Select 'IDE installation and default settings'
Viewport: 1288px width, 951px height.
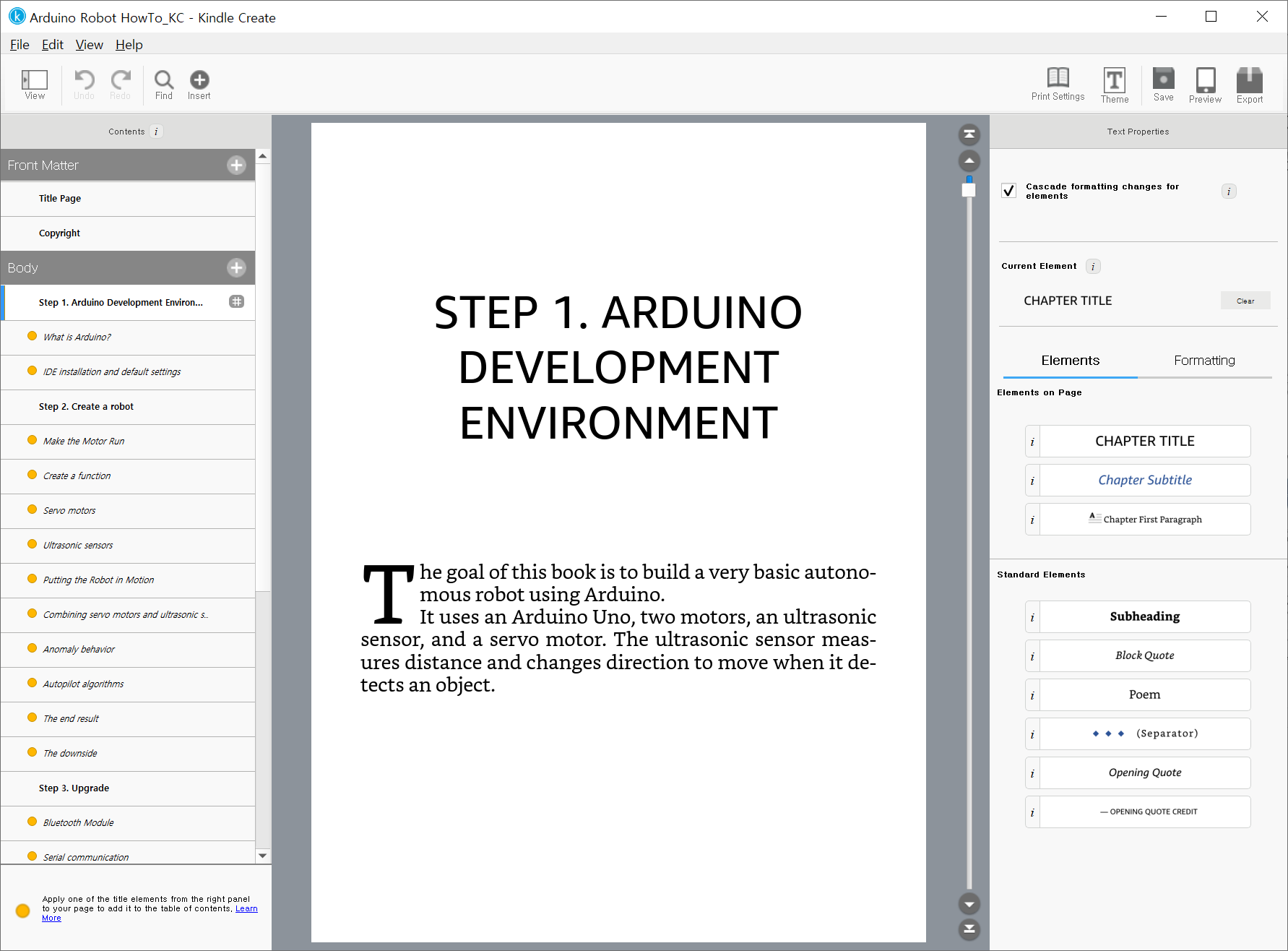coord(128,372)
